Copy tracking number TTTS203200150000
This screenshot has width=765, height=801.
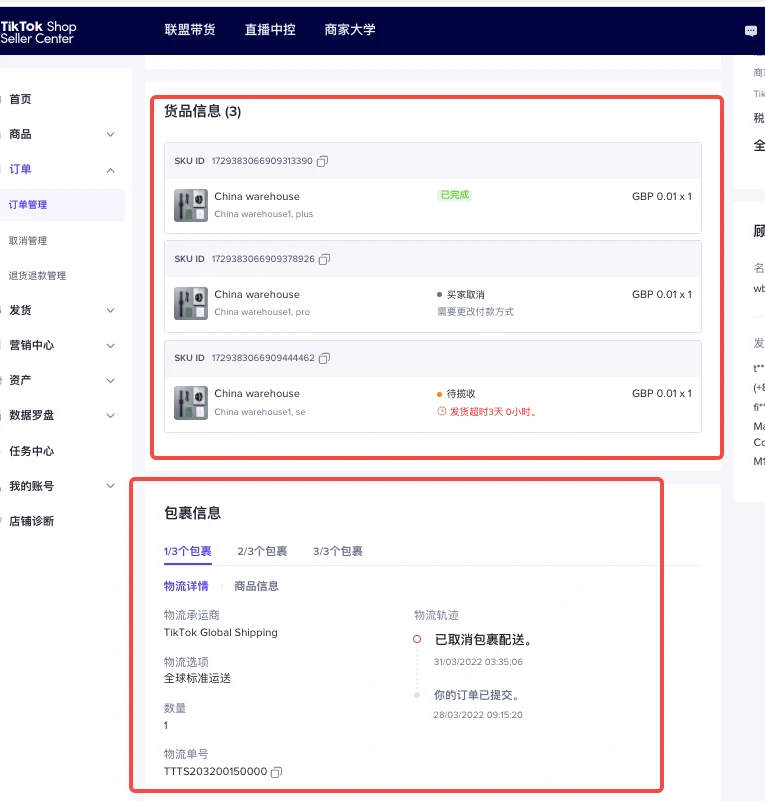point(277,772)
